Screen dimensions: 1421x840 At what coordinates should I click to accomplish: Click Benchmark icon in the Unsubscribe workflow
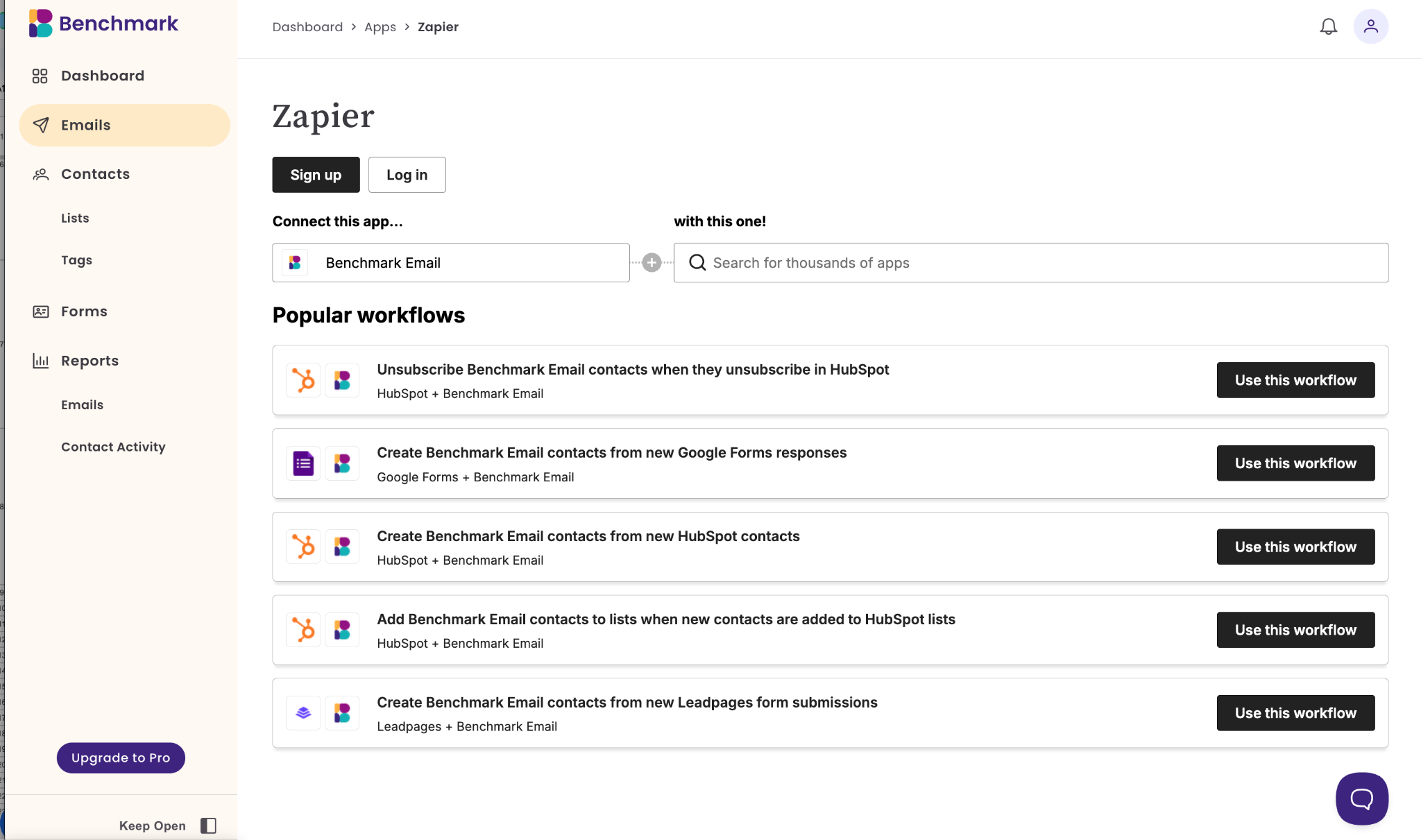342,380
